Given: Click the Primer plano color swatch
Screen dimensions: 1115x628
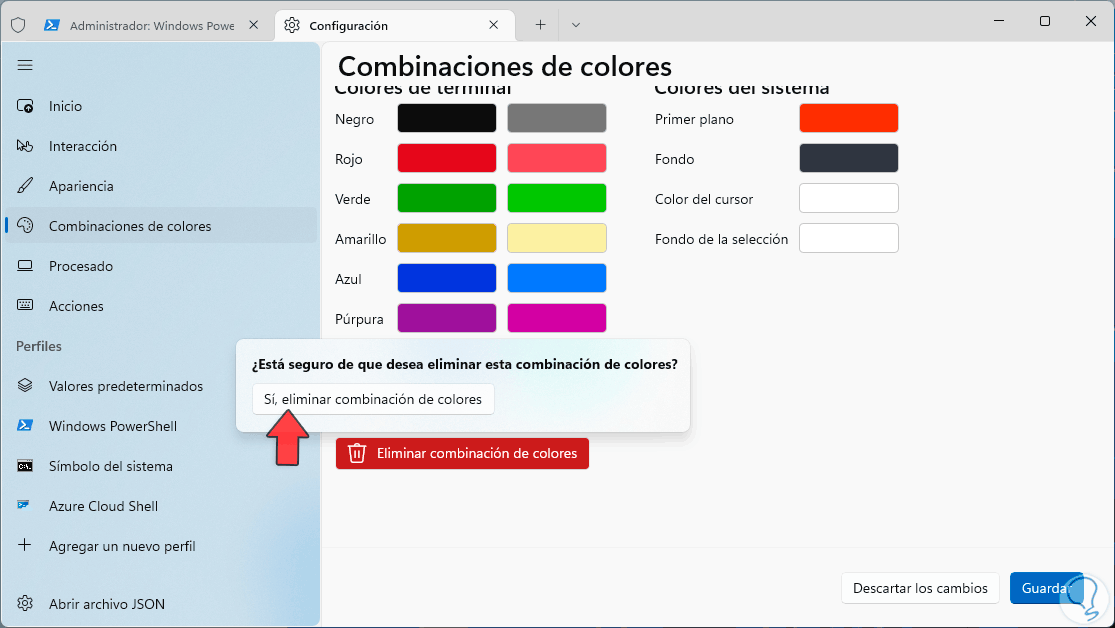Looking at the screenshot, I should pos(848,118).
